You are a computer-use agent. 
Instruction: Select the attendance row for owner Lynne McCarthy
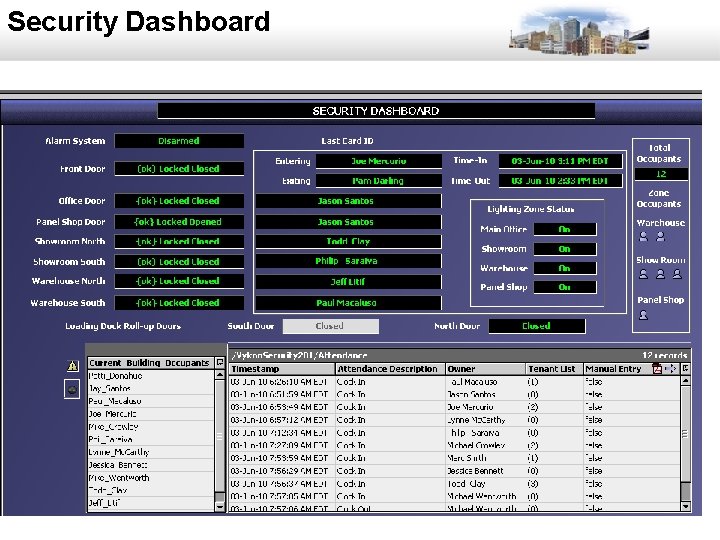click(455, 420)
